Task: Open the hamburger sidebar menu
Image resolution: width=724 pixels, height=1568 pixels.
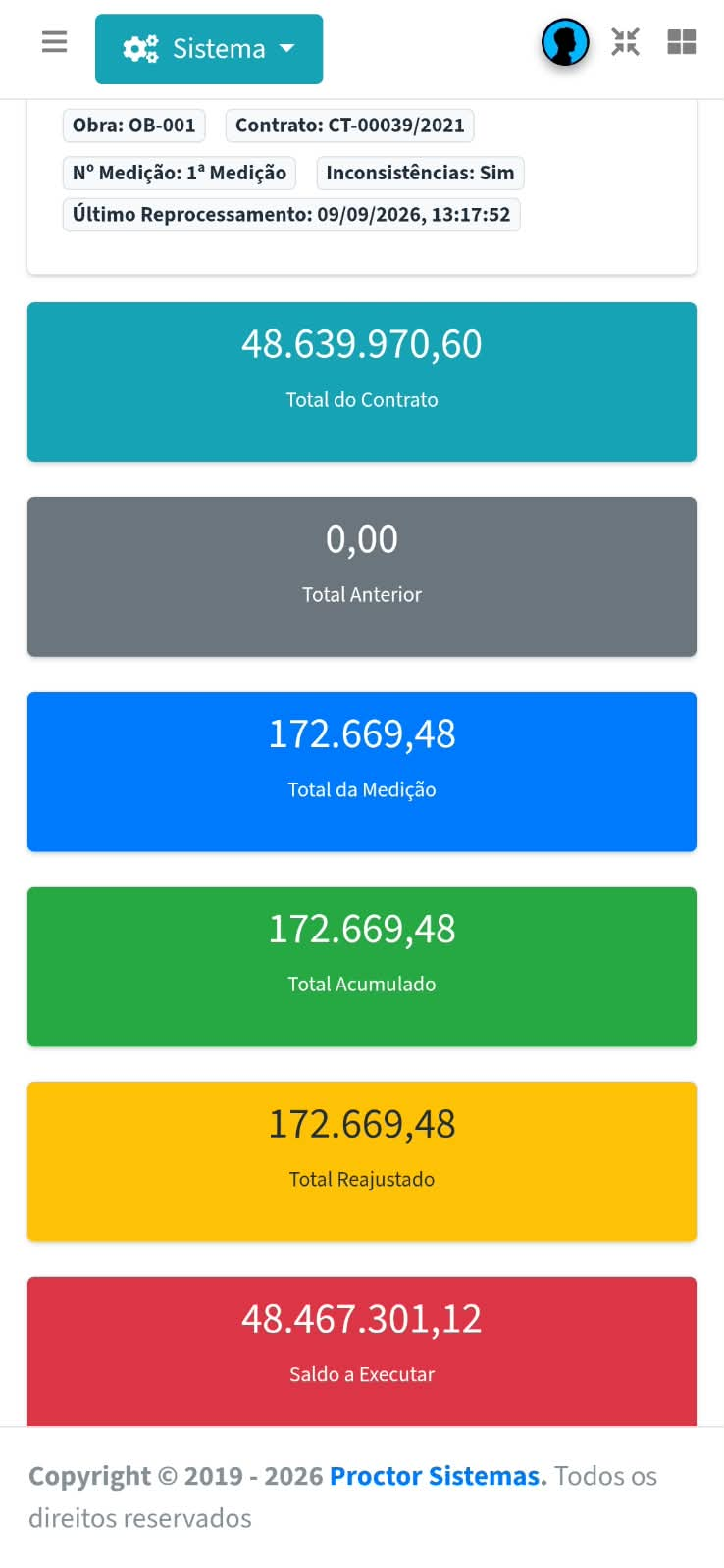Action: click(55, 42)
